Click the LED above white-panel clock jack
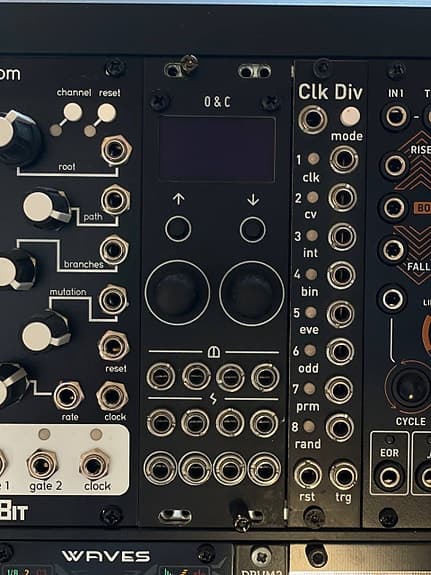This screenshot has height=575, width=431. point(96,434)
